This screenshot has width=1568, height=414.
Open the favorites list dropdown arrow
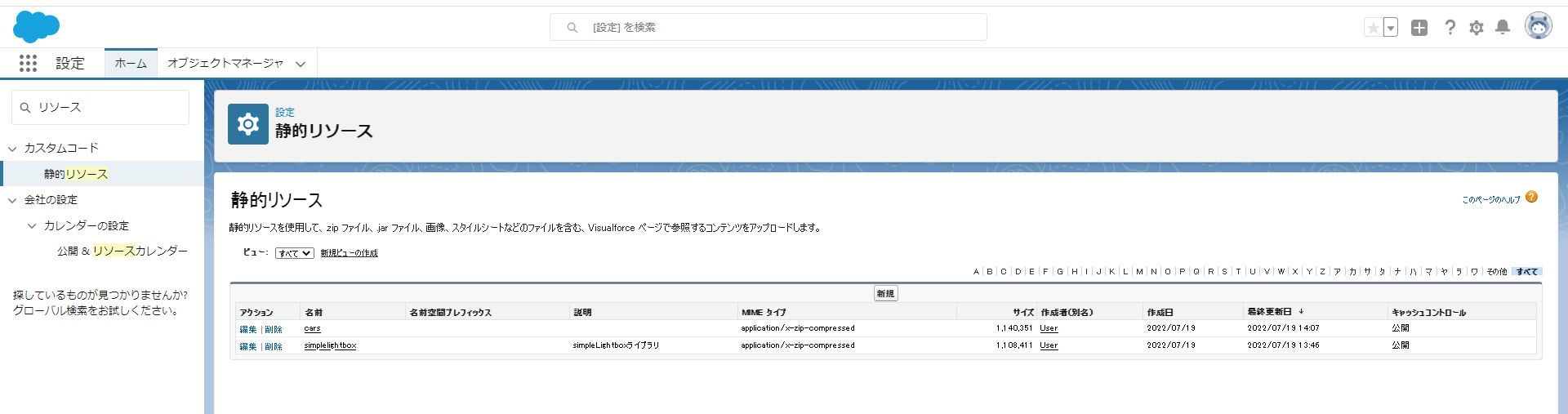point(1391,28)
